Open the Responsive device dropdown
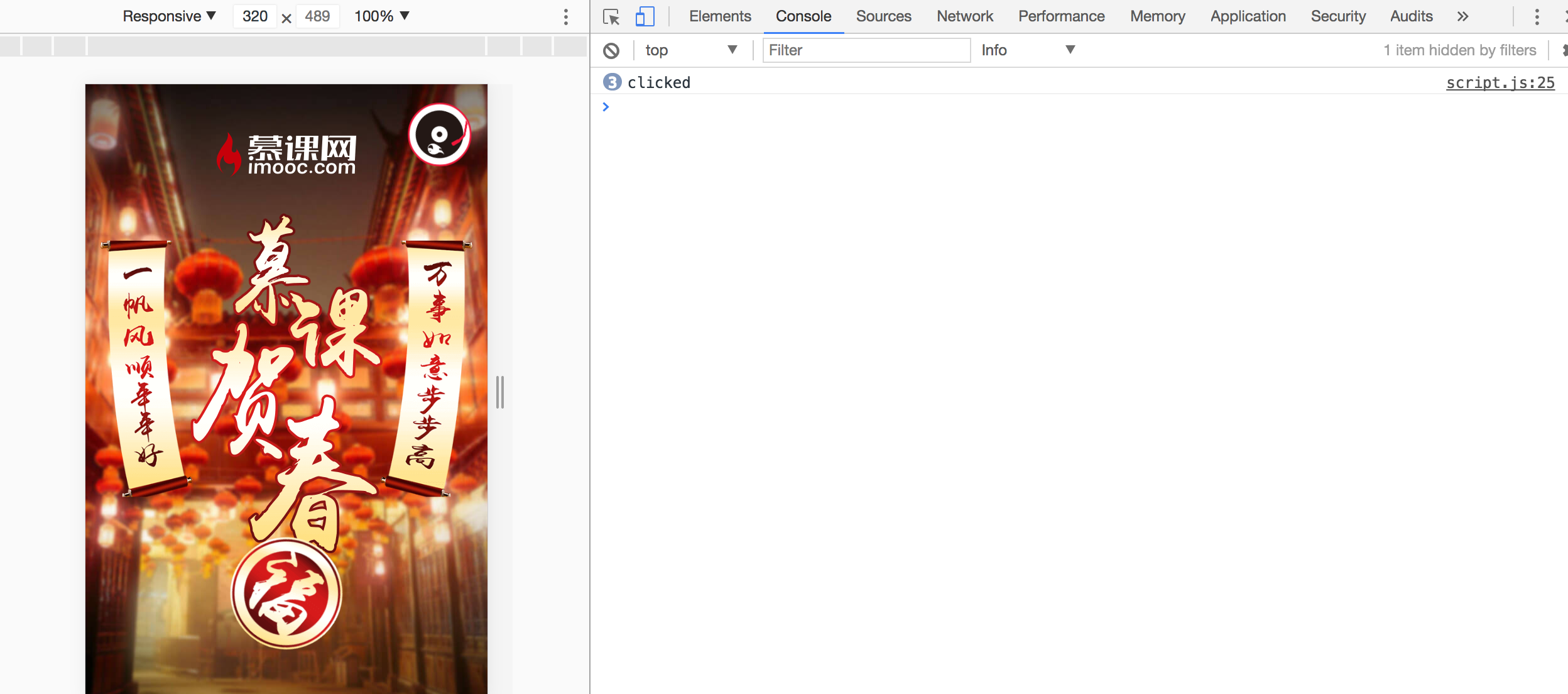 (x=169, y=16)
